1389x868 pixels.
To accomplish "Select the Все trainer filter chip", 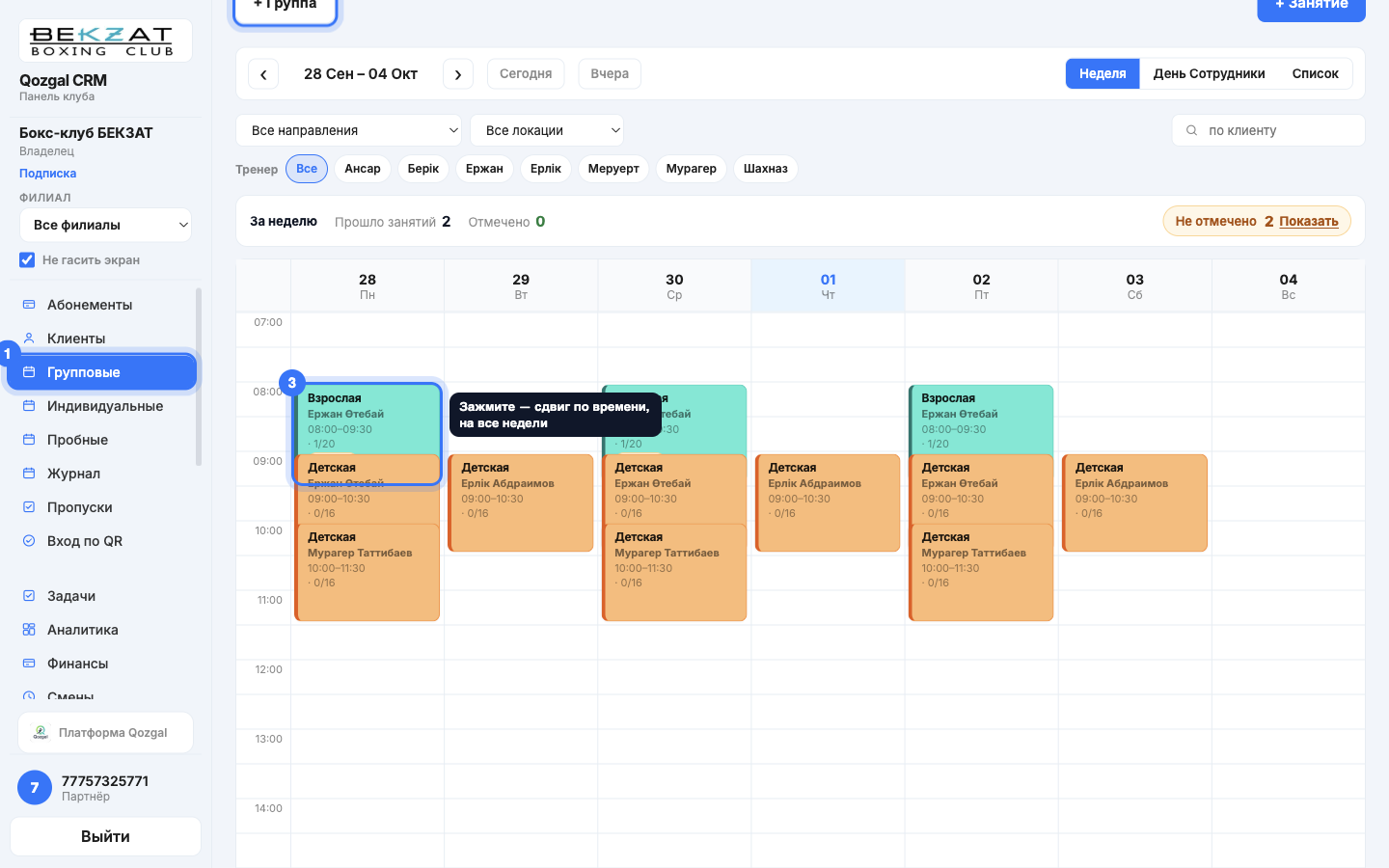I will coord(307,169).
